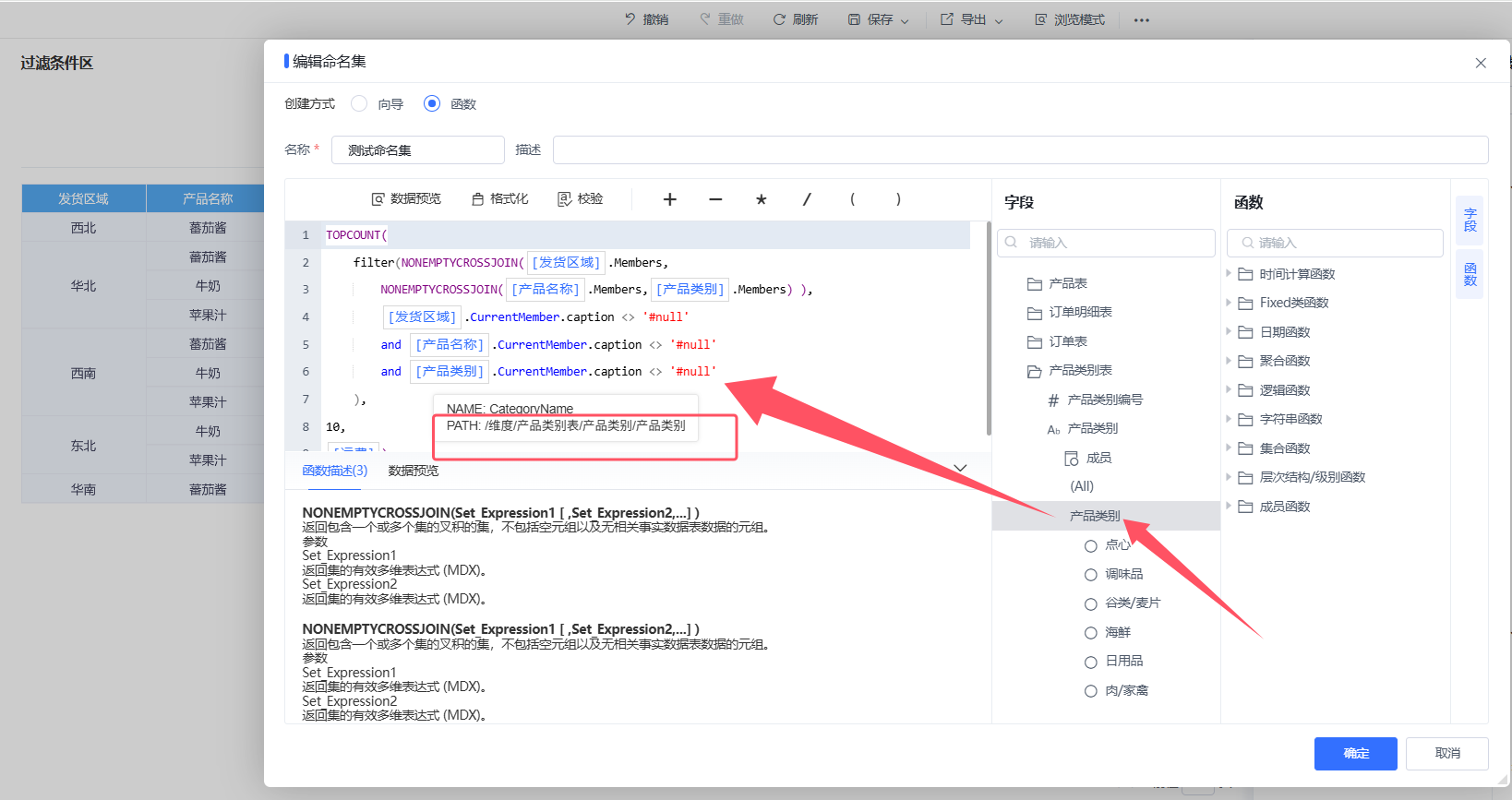Click the 重做 redo icon
Image resolution: width=1512 pixels, height=800 pixels.
pyautogui.click(x=705, y=19)
